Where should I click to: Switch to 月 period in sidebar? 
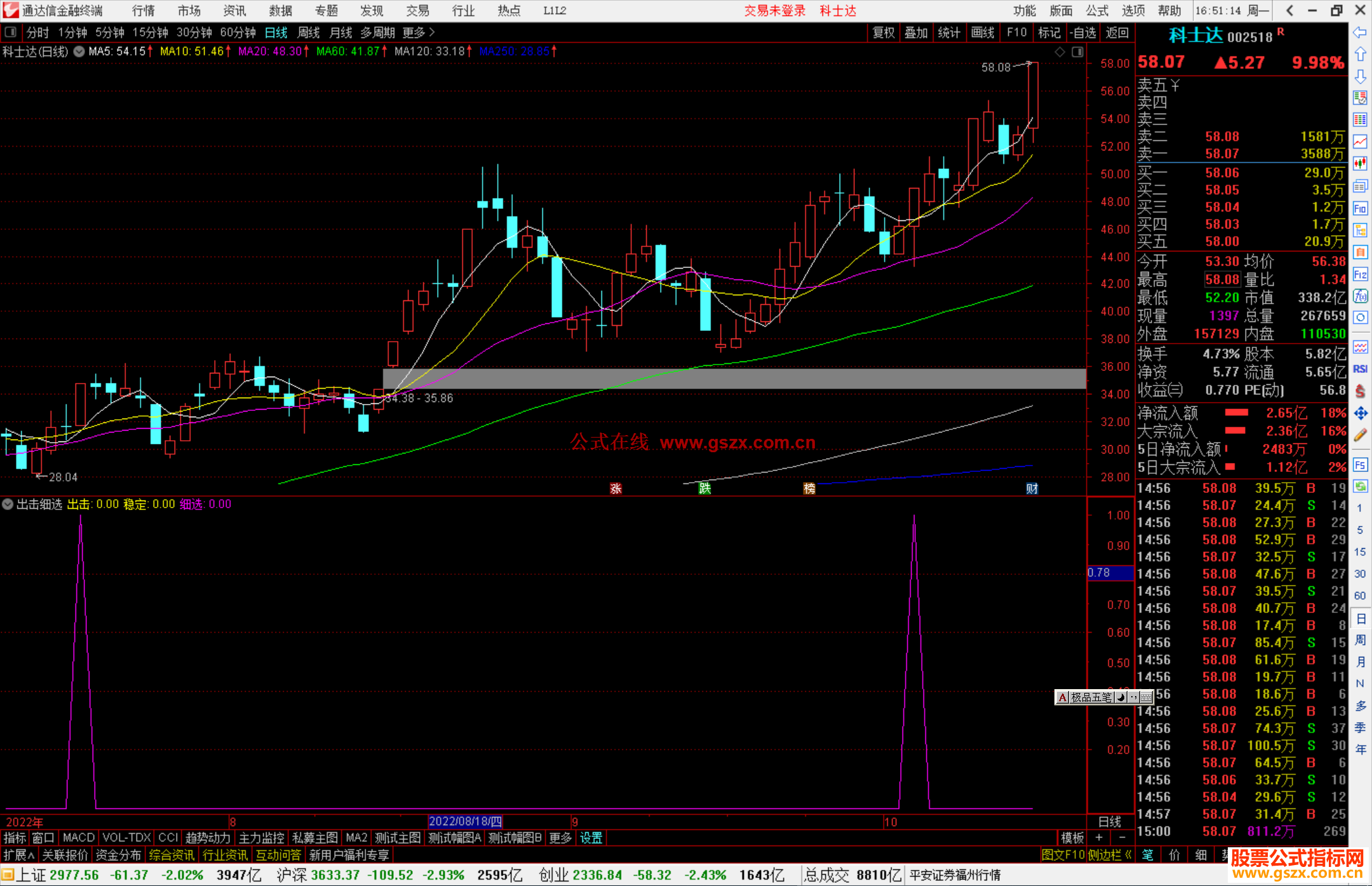click(1360, 662)
